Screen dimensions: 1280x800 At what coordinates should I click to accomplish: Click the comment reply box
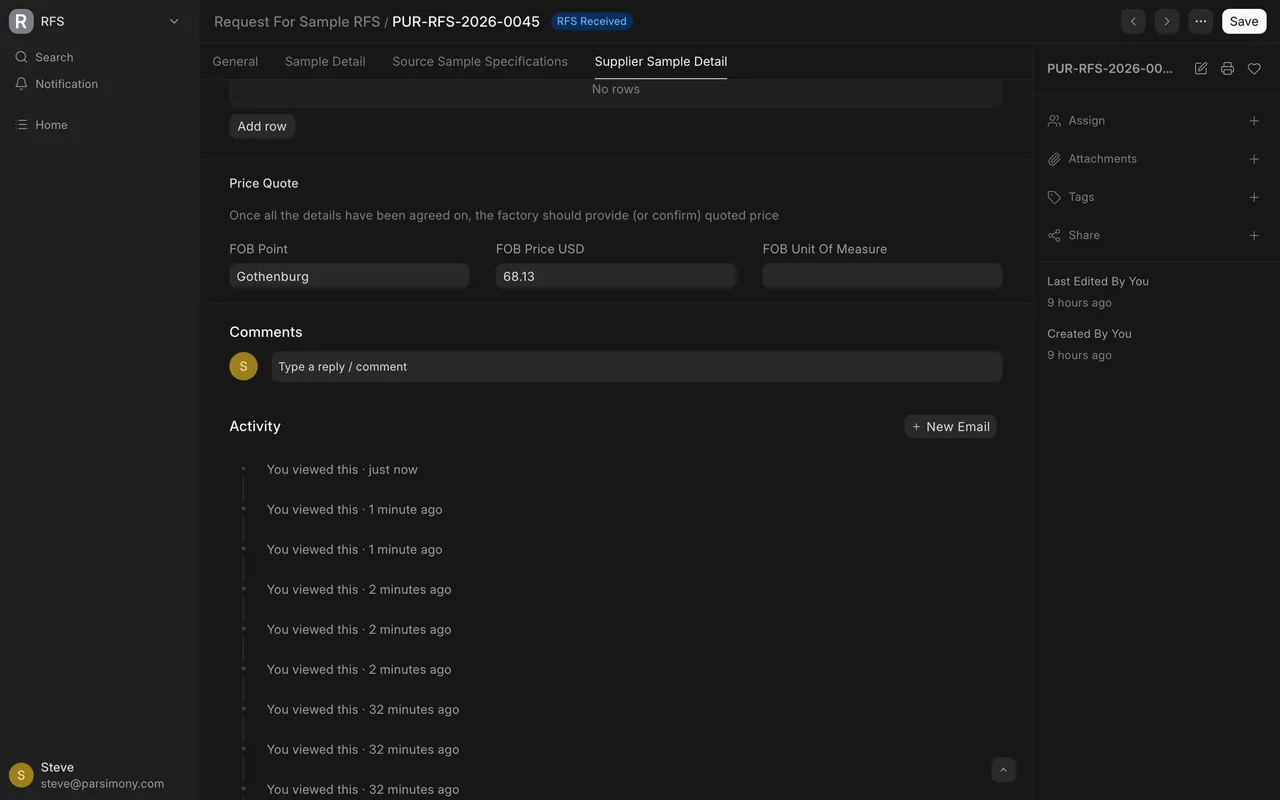tap(637, 366)
